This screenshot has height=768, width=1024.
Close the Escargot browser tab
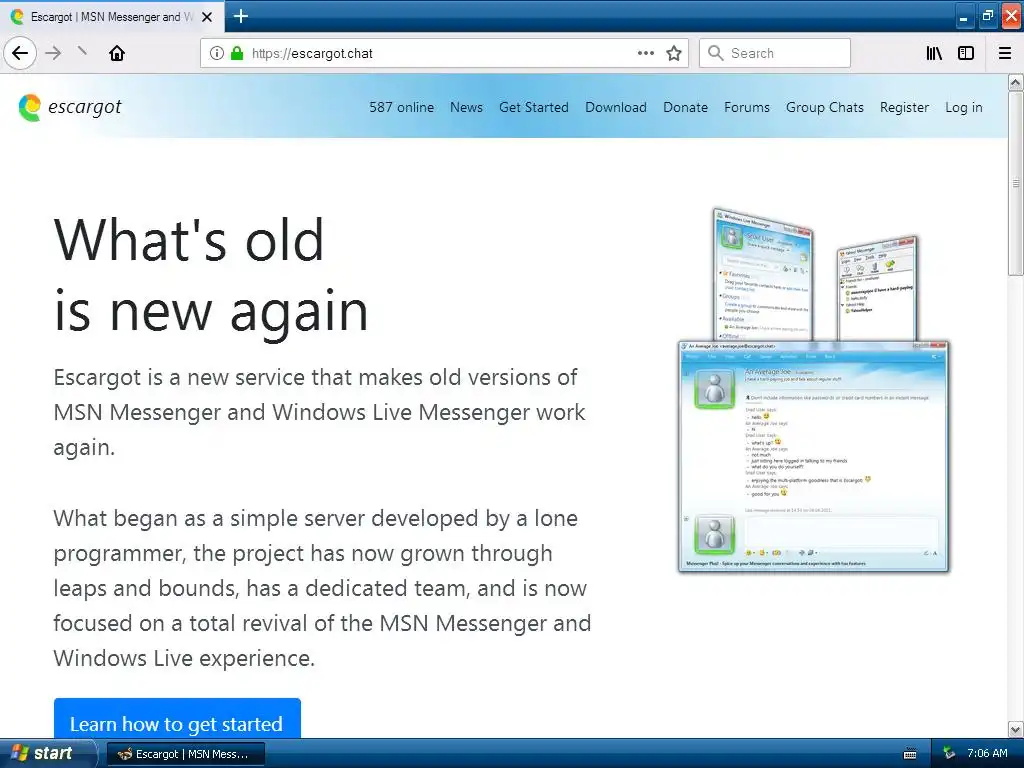(x=207, y=17)
